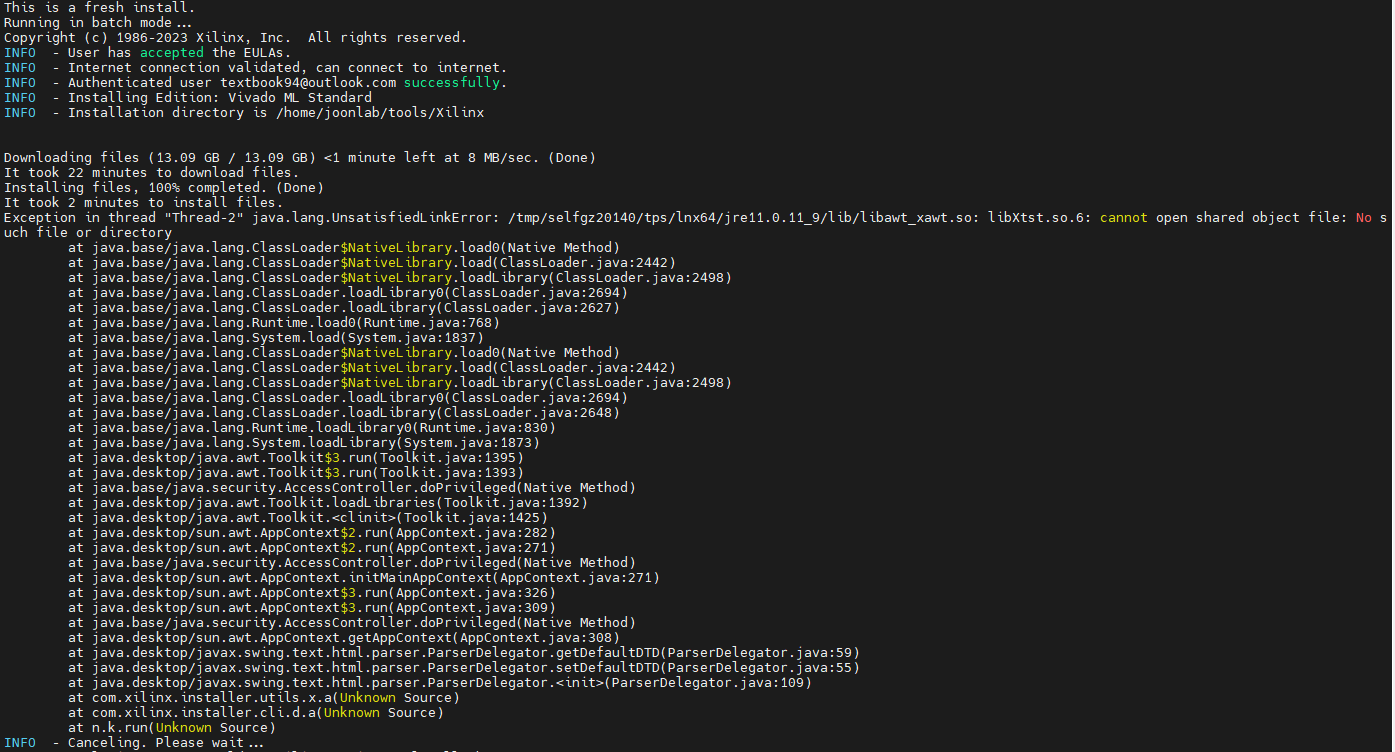Image resolution: width=1395 pixels, height=752 pixels.
Task: Click the 'Internet connection validated' line
Action: coord(256,68)
